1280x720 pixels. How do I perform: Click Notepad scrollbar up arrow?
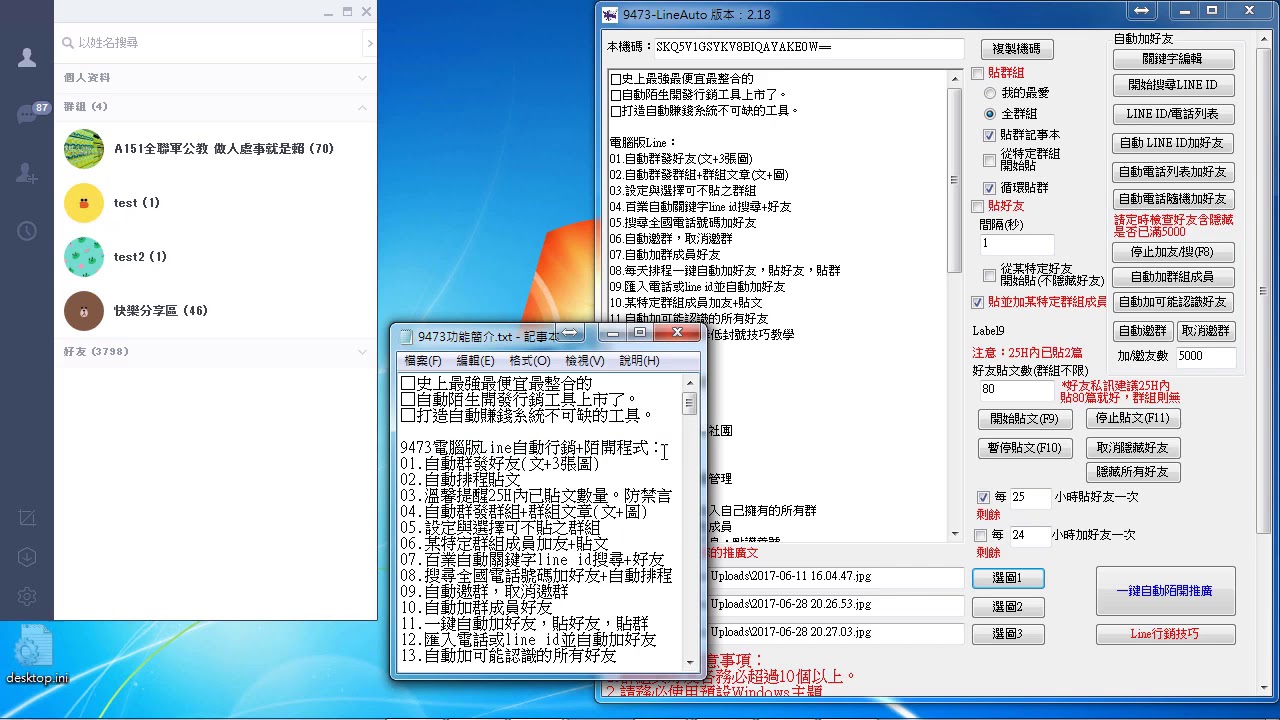coord(689,383)
